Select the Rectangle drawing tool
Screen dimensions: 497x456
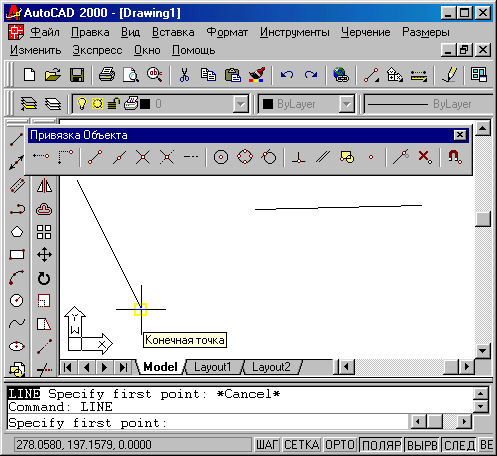point(17,255)
